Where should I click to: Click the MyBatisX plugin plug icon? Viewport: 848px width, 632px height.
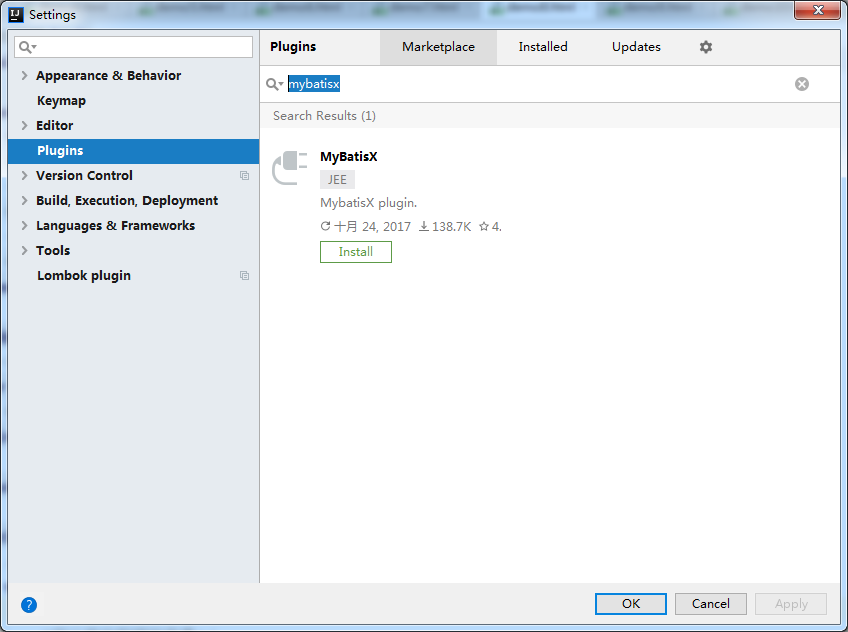coord(289,168)
